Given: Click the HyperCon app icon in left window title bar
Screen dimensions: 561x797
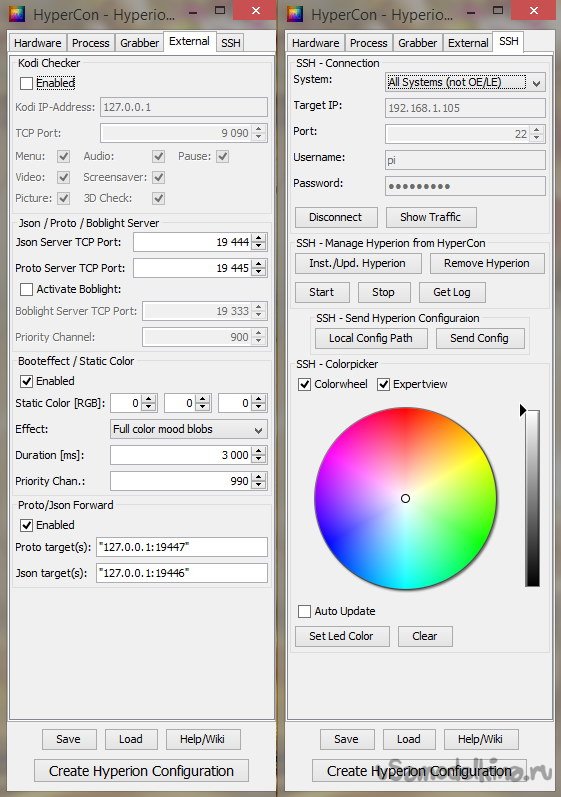Looking at the screenshot, I should (17, 14).
